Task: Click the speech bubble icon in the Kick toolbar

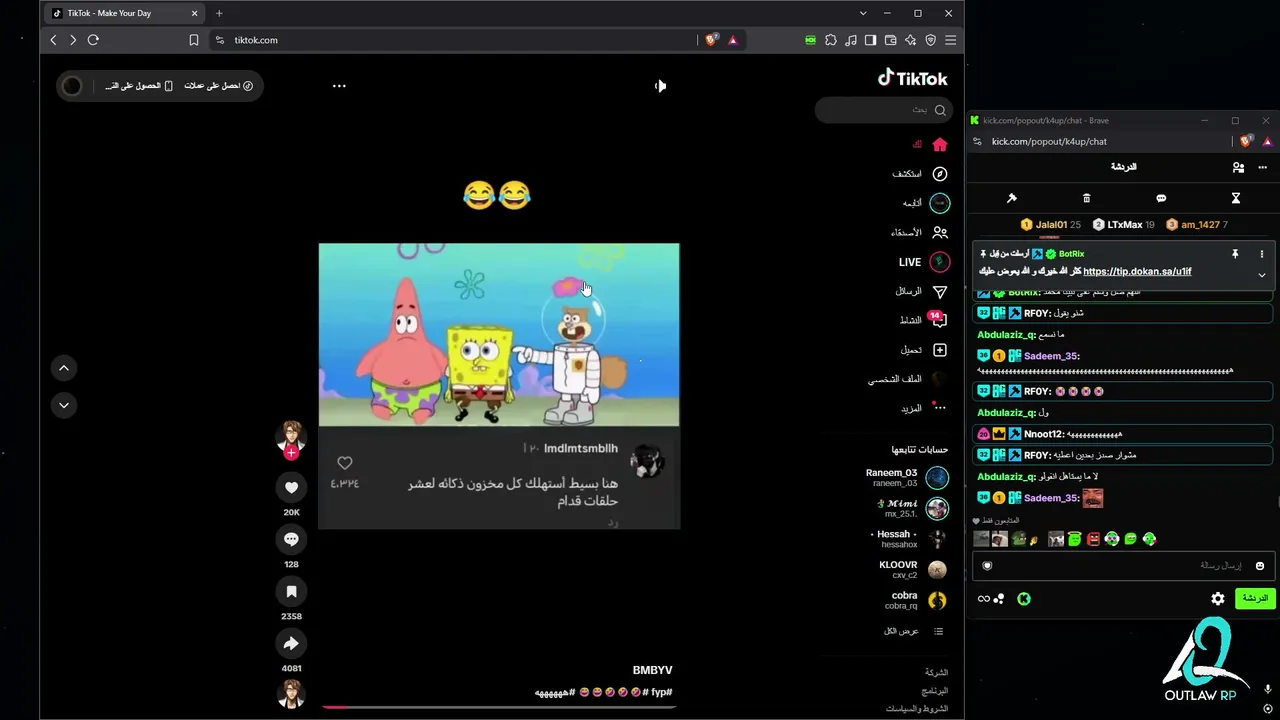Action: tap(1161, 198)
